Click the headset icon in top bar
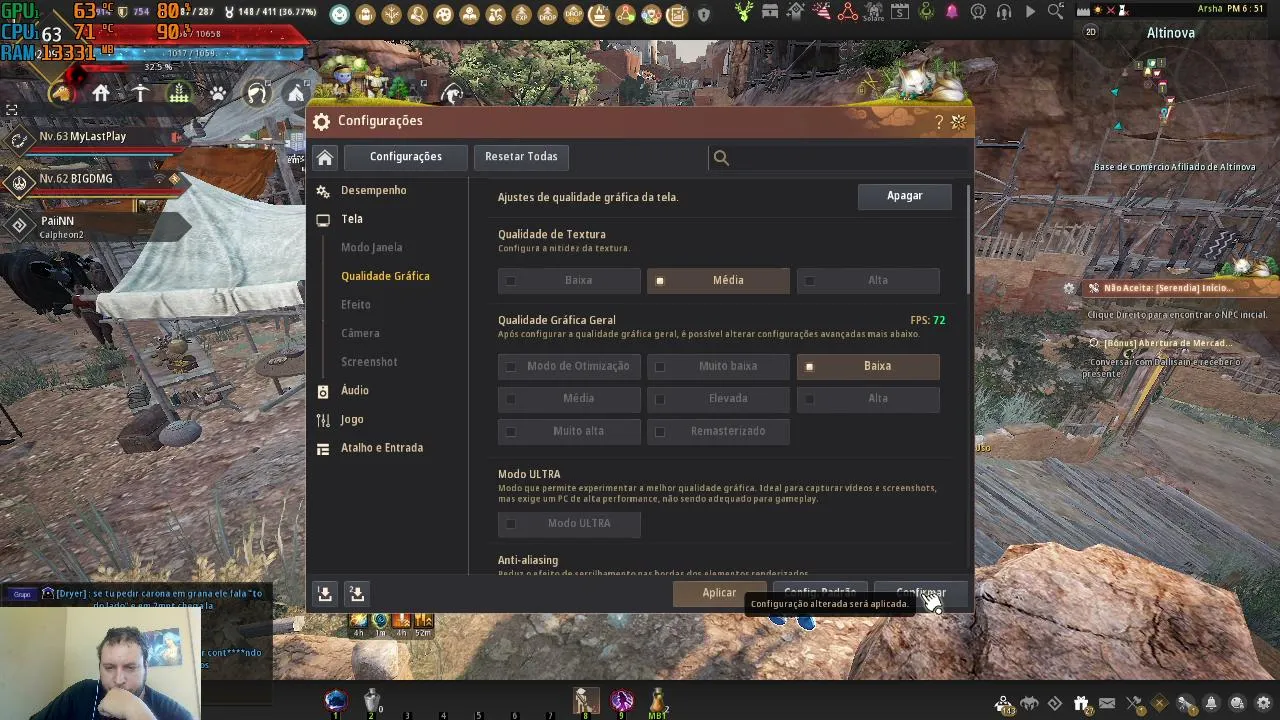Image resolution: width=1280 pixels, height=720 pixels. pos(1004,13)
